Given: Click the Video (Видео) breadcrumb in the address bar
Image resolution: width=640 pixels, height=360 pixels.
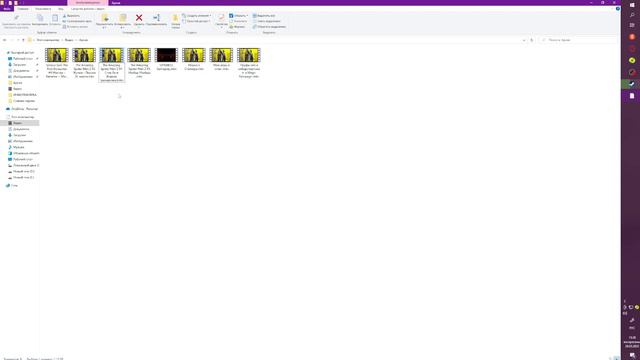Looking at the screenshot, I should pyautogui.click(x=69, y=40).
